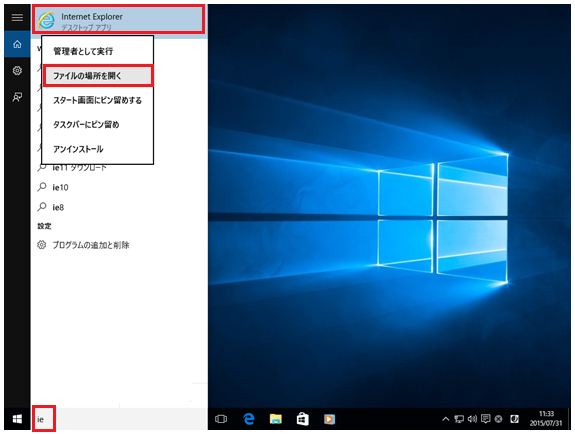The image size is (575, 434).
Task: Click the gear icon beside プログラムの追加と削除
Action: point(42,245)
